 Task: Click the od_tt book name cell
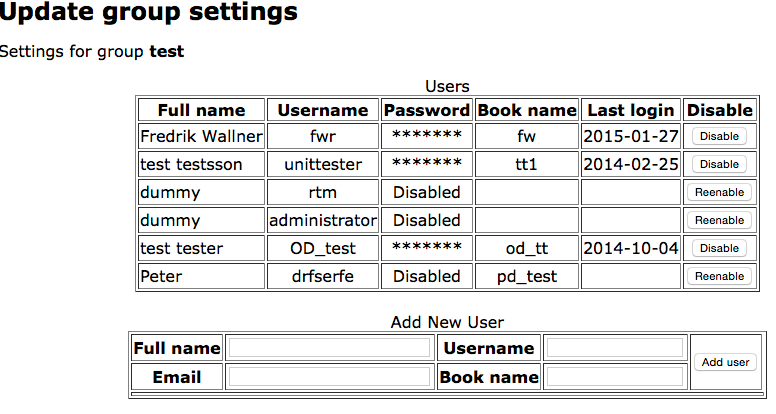(x=527, y=248)
